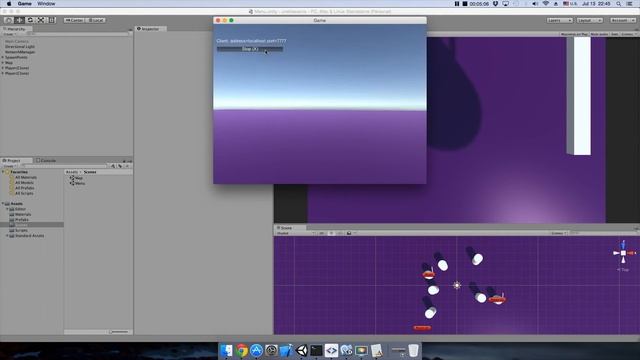Click save-search star icon in Project panel
The height and width of the screenshot is (360, 640).
(x=127, y=166)
